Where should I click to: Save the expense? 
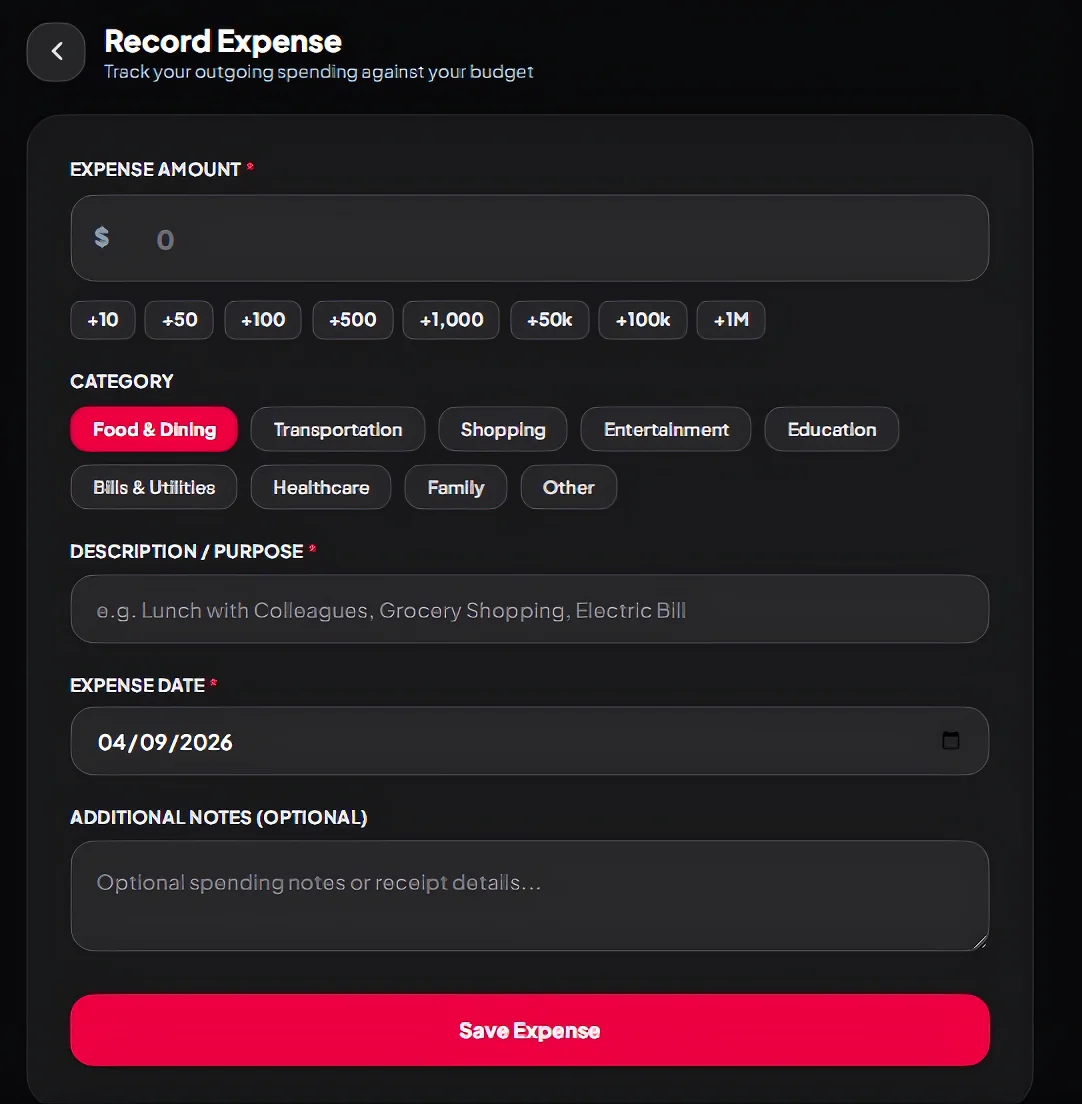pyautogui.click(x=530, y=1030)
